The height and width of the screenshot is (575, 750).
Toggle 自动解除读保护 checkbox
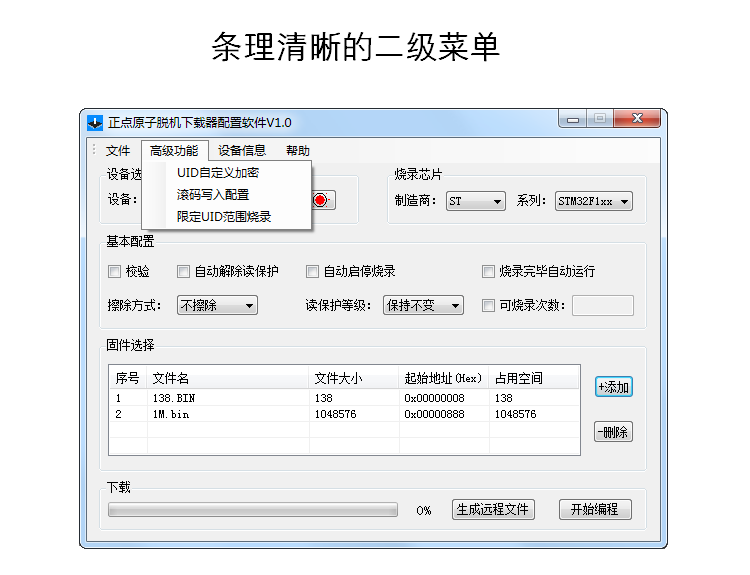coord(183,272)
